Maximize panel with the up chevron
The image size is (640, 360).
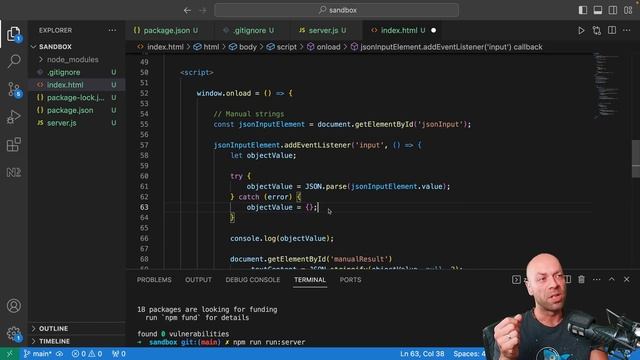(611, 280)
